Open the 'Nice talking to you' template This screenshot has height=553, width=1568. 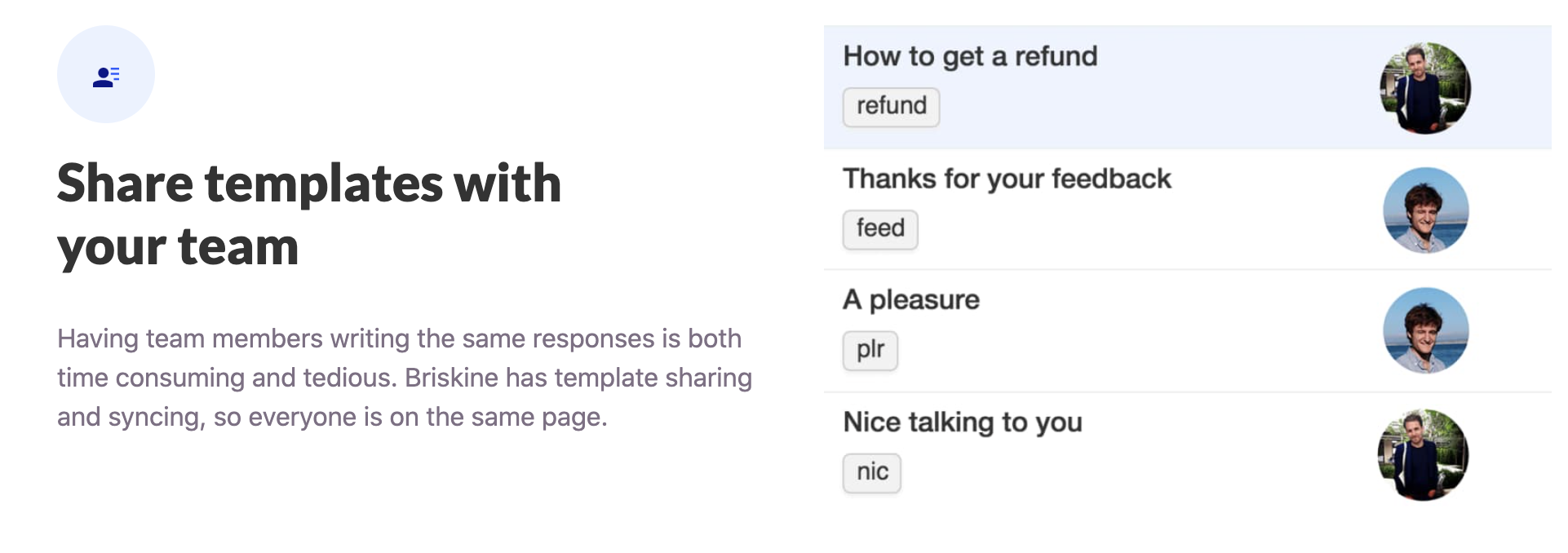[962, 422]
